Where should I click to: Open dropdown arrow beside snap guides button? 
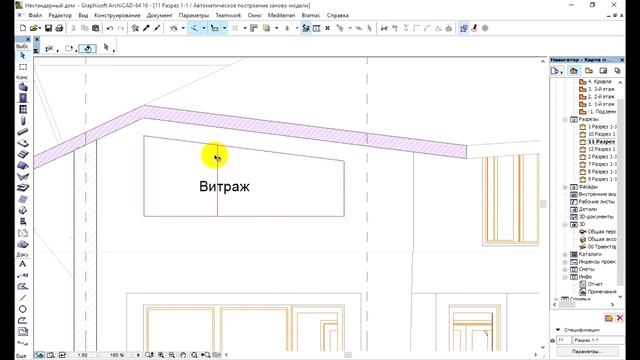click(x=224, y=28)
